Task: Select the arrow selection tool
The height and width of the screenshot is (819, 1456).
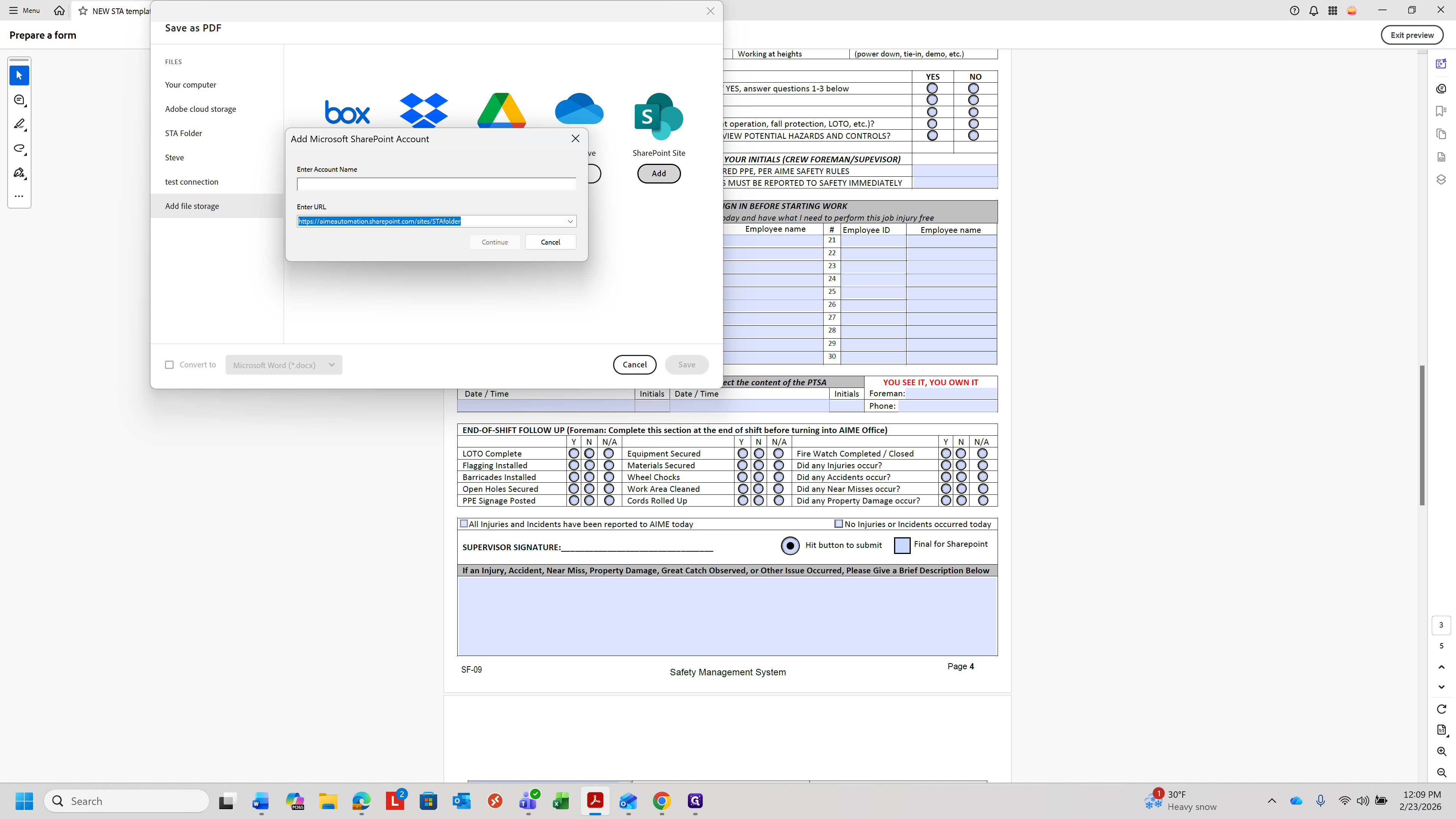Action: click(19, 75)
